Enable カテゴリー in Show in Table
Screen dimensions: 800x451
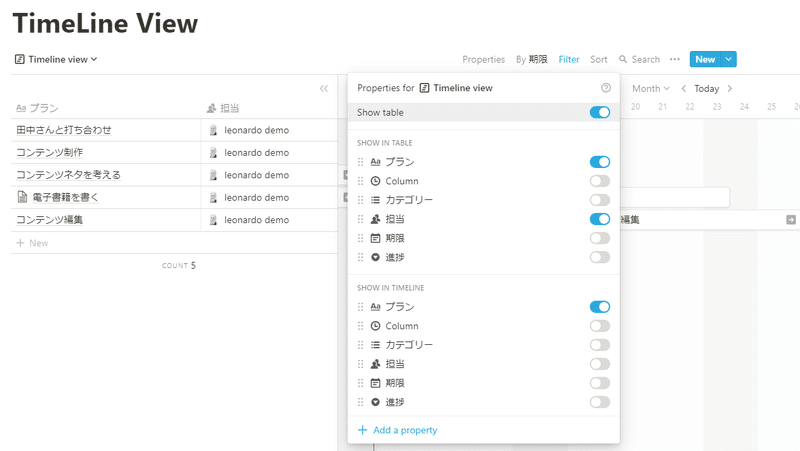tap(599, 200)
